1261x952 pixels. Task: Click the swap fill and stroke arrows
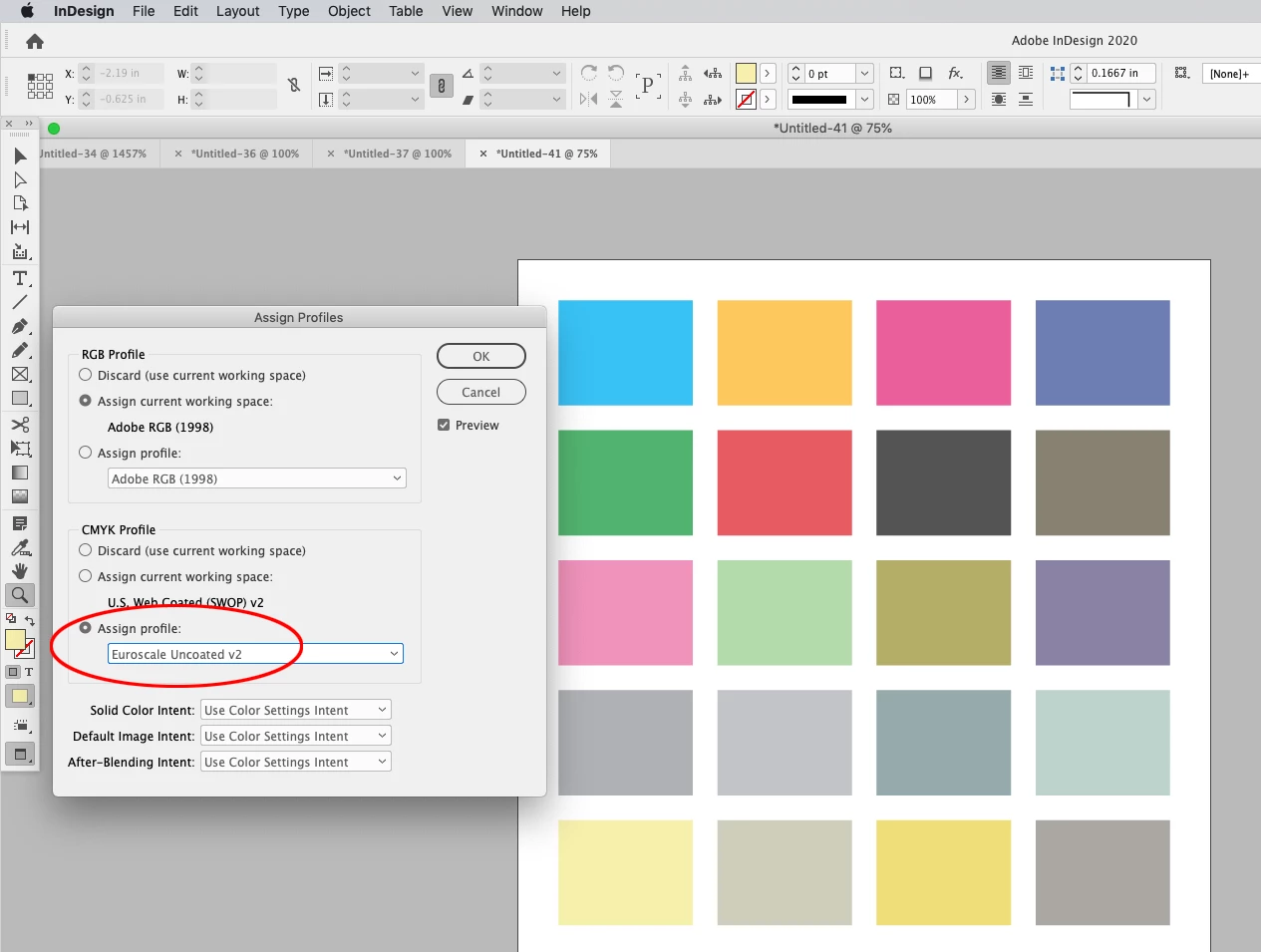pyautogui.click(x=29, y=620)
